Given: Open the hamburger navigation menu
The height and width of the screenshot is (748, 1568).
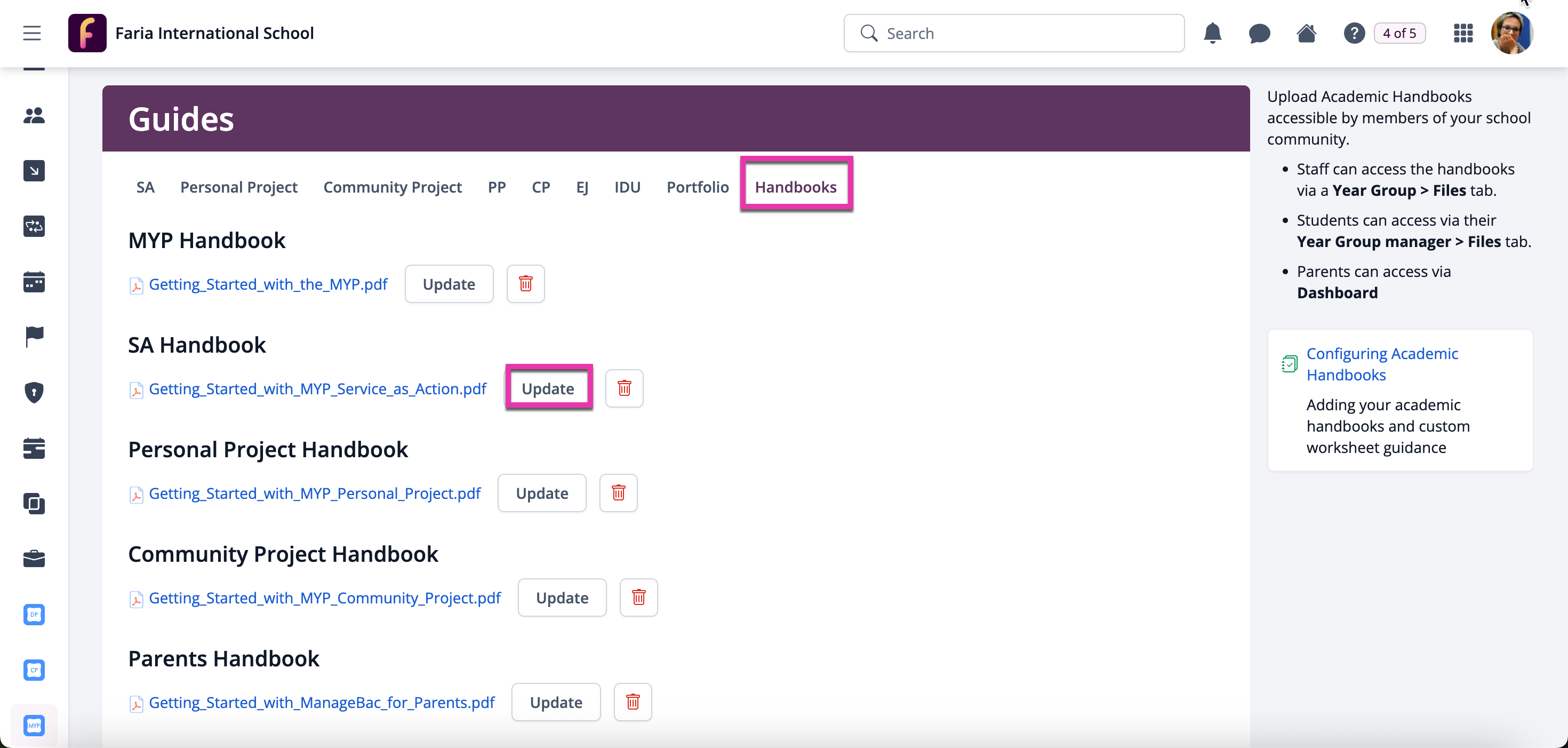Looking at the screenshot, I should tap(32, 33).
